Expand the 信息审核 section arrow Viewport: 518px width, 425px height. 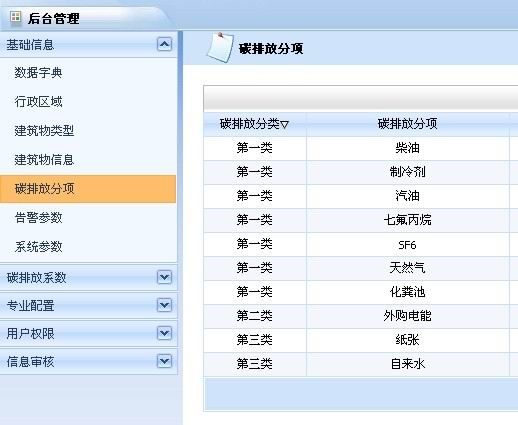(x=164, y=361)
